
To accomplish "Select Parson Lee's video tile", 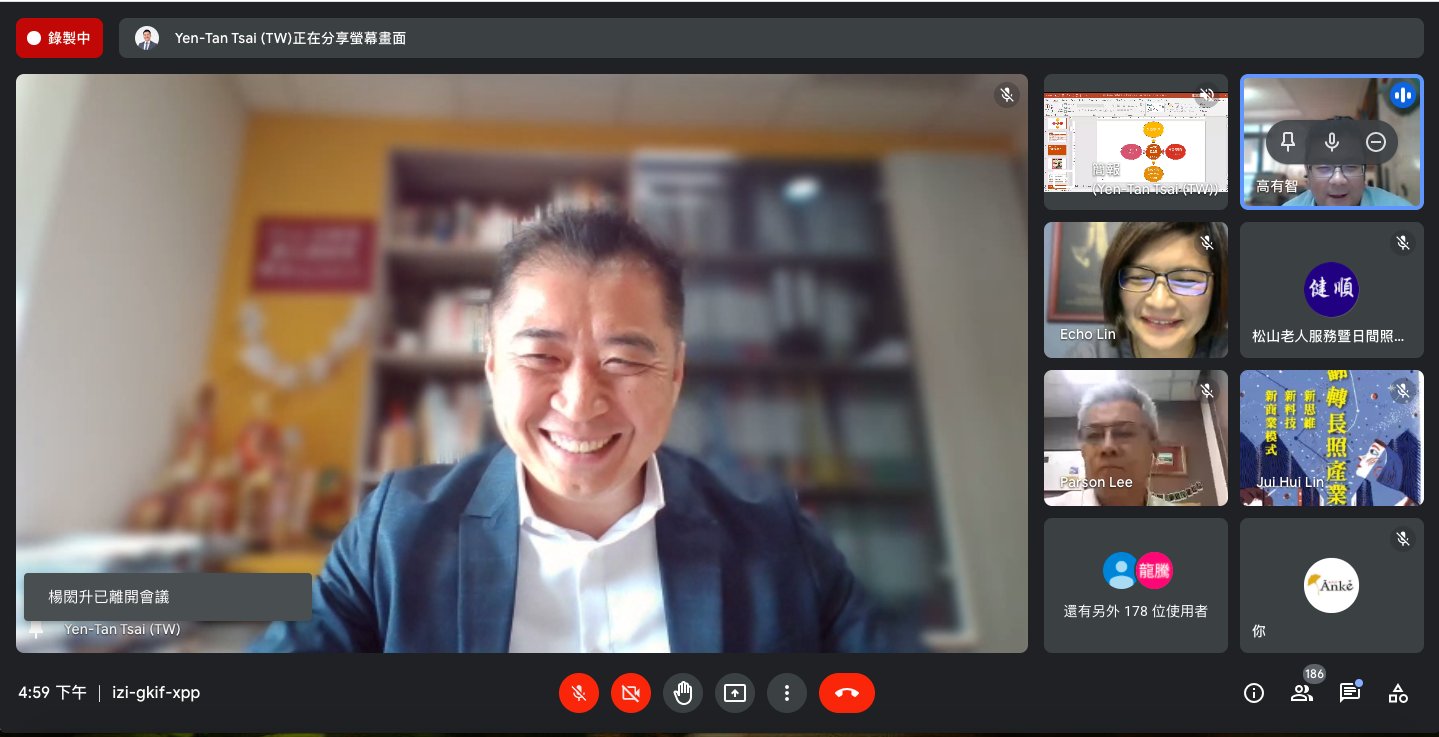I will pyautogui.click(x=1136, y=438).
